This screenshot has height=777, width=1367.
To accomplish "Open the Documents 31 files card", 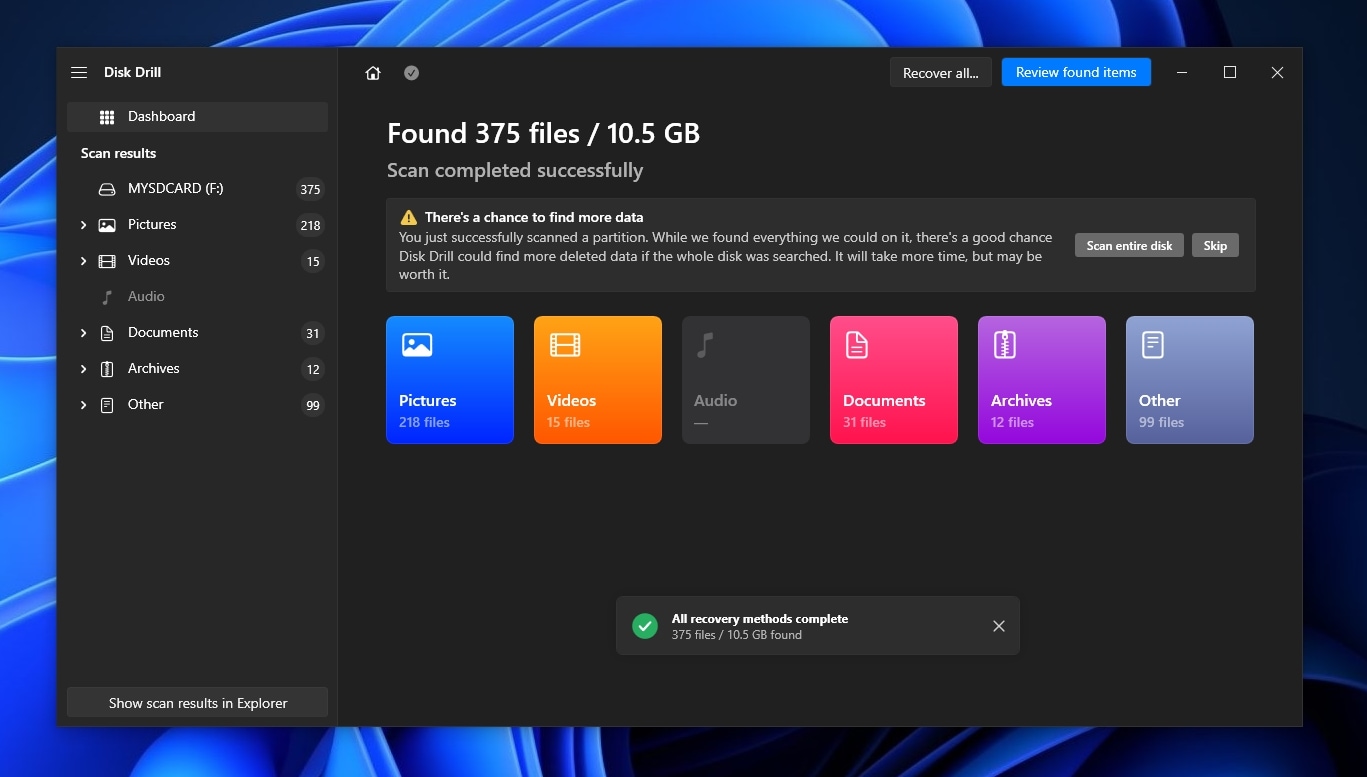I will click(x=894, y=380).
